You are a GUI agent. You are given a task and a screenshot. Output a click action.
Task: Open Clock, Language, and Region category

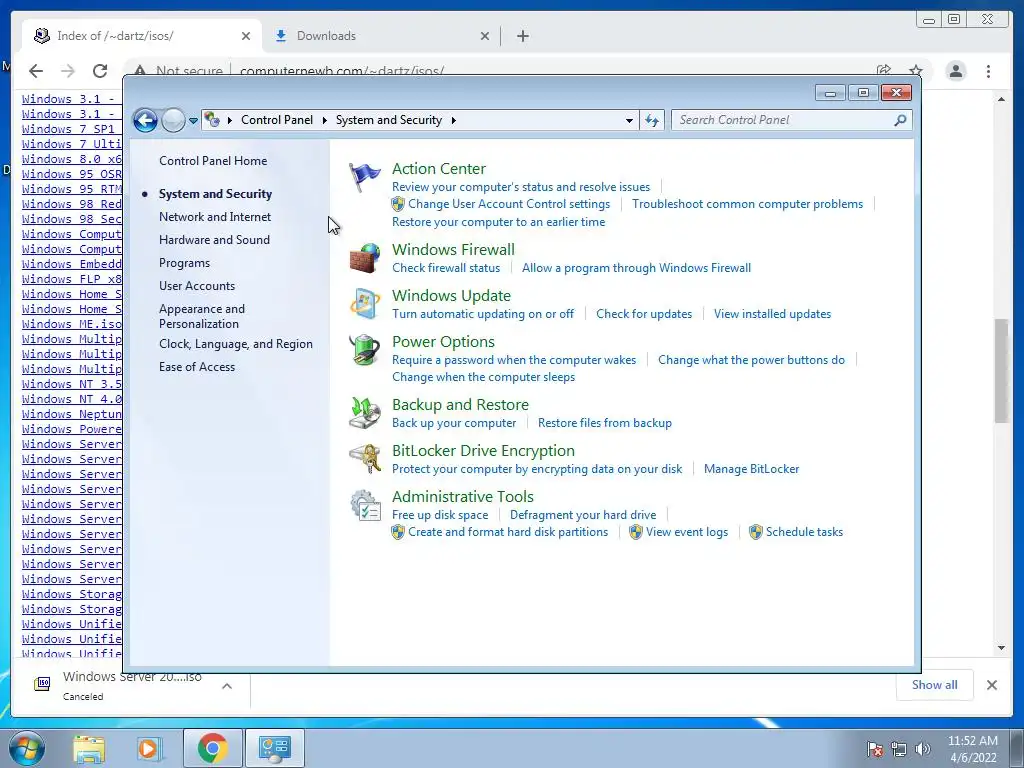236,344
